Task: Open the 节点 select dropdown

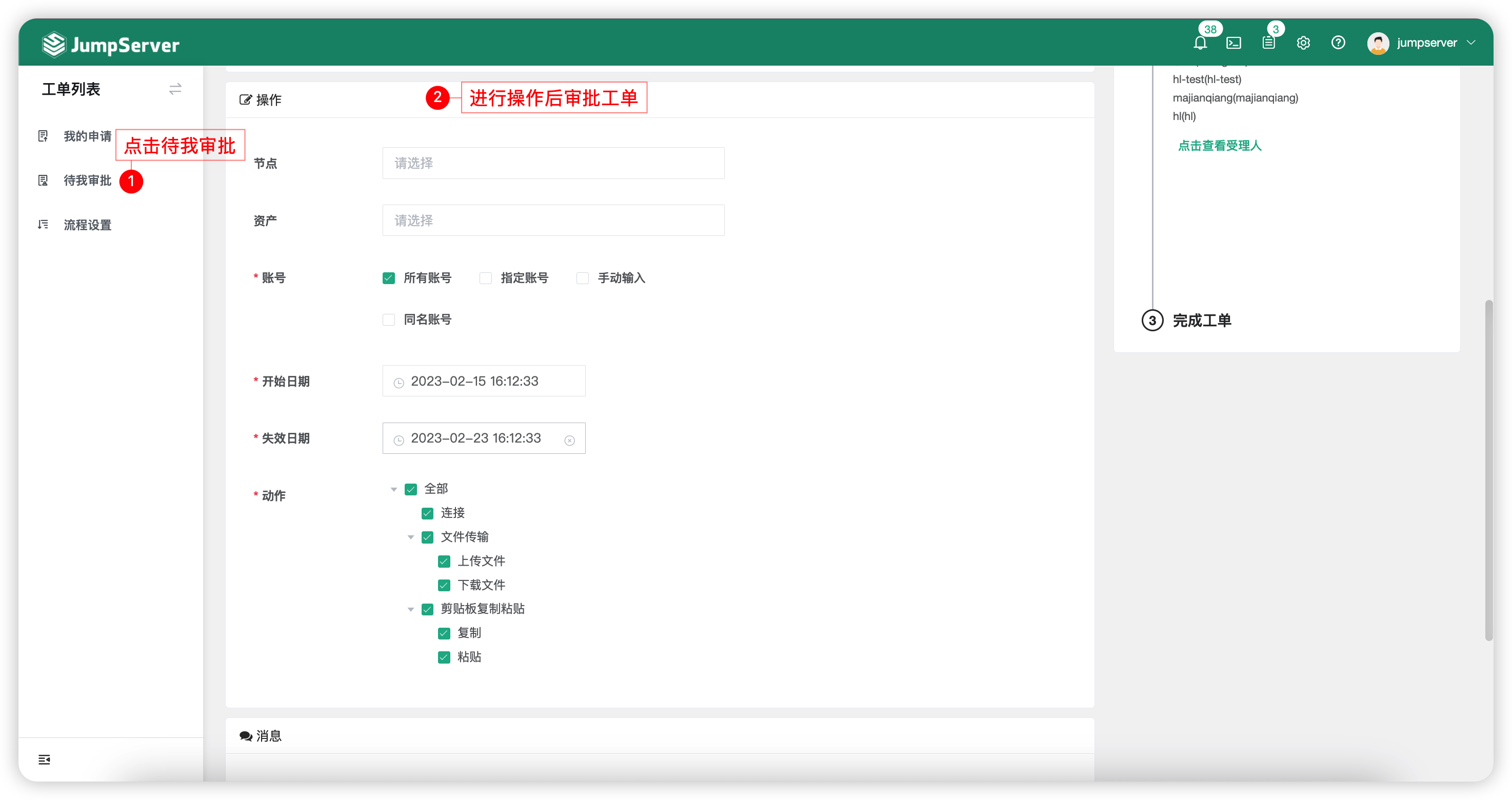Action: 553,163
